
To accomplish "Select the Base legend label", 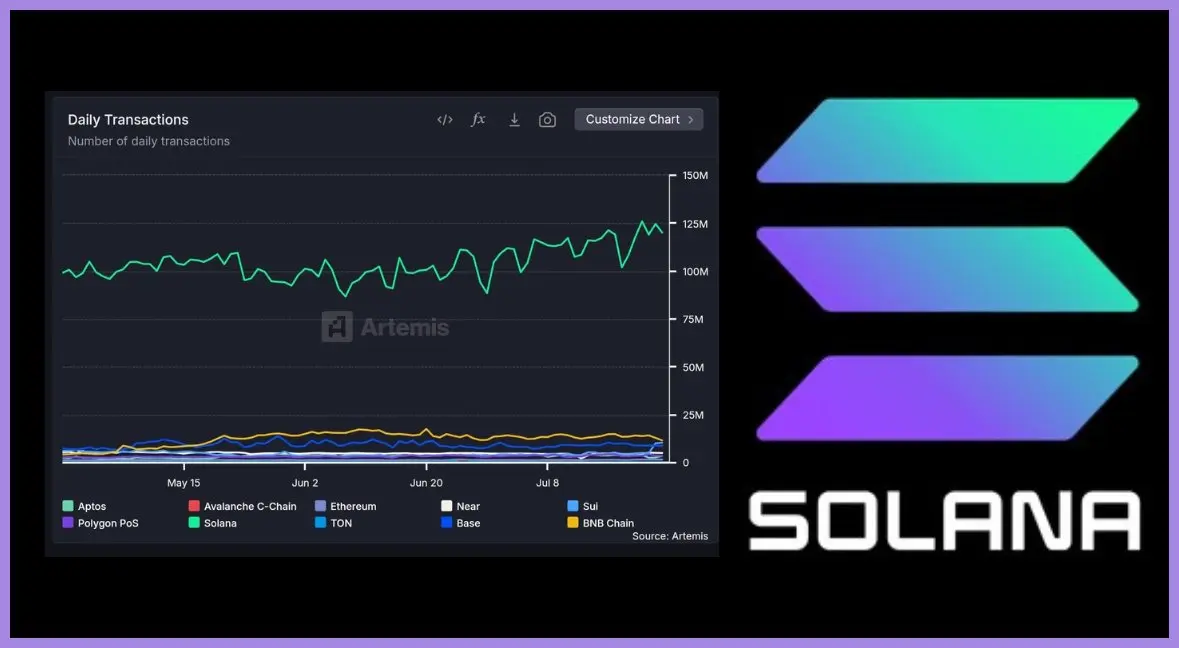I will click(468, 523).
